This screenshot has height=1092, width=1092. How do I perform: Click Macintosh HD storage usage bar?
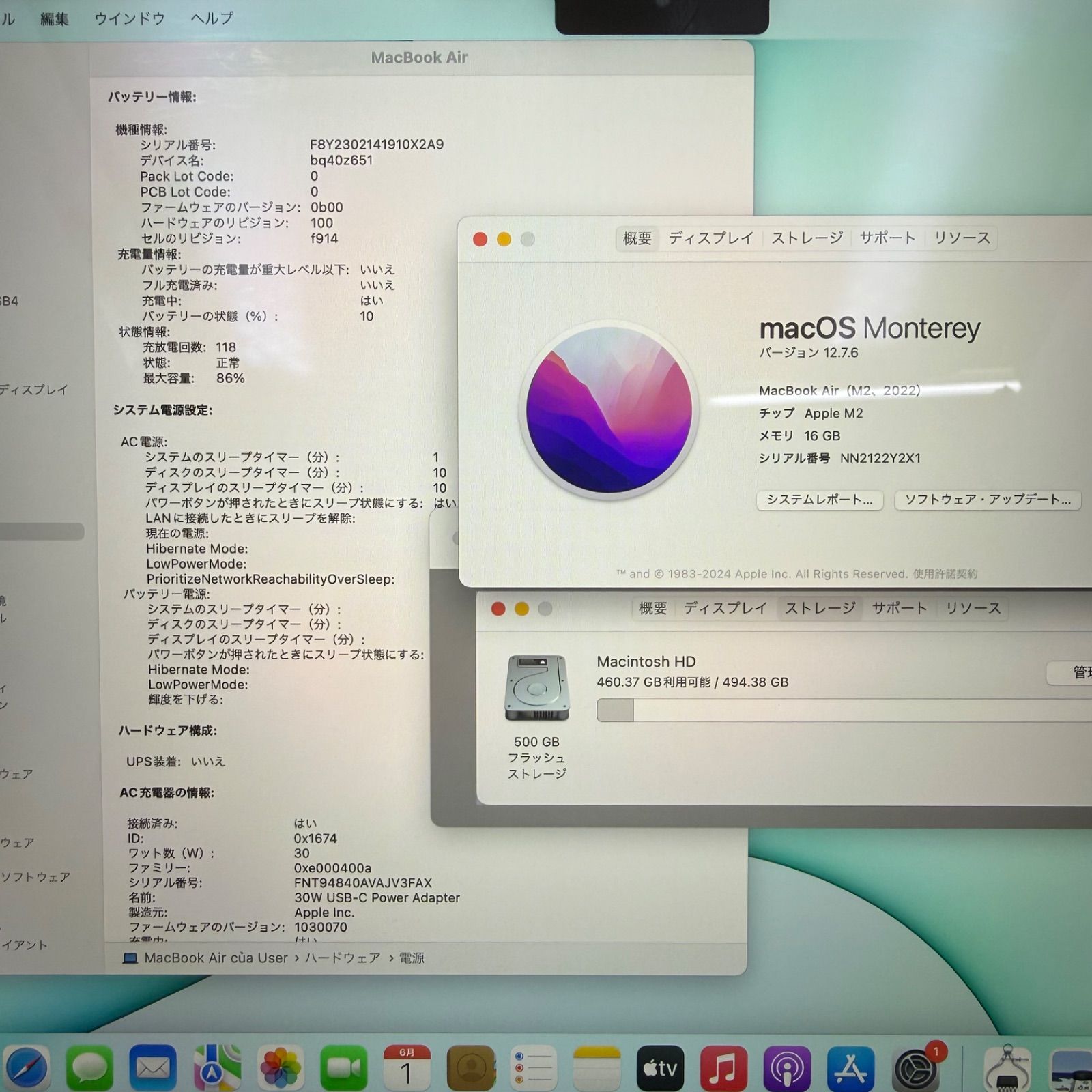(844, 710)
